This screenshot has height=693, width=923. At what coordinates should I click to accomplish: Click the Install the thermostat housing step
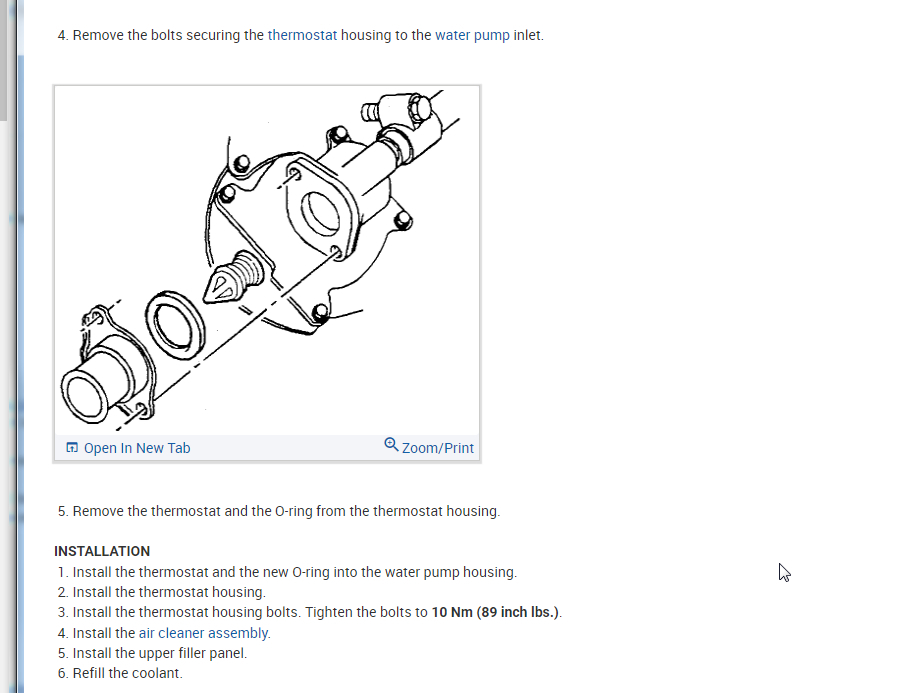tap(161, 592)
